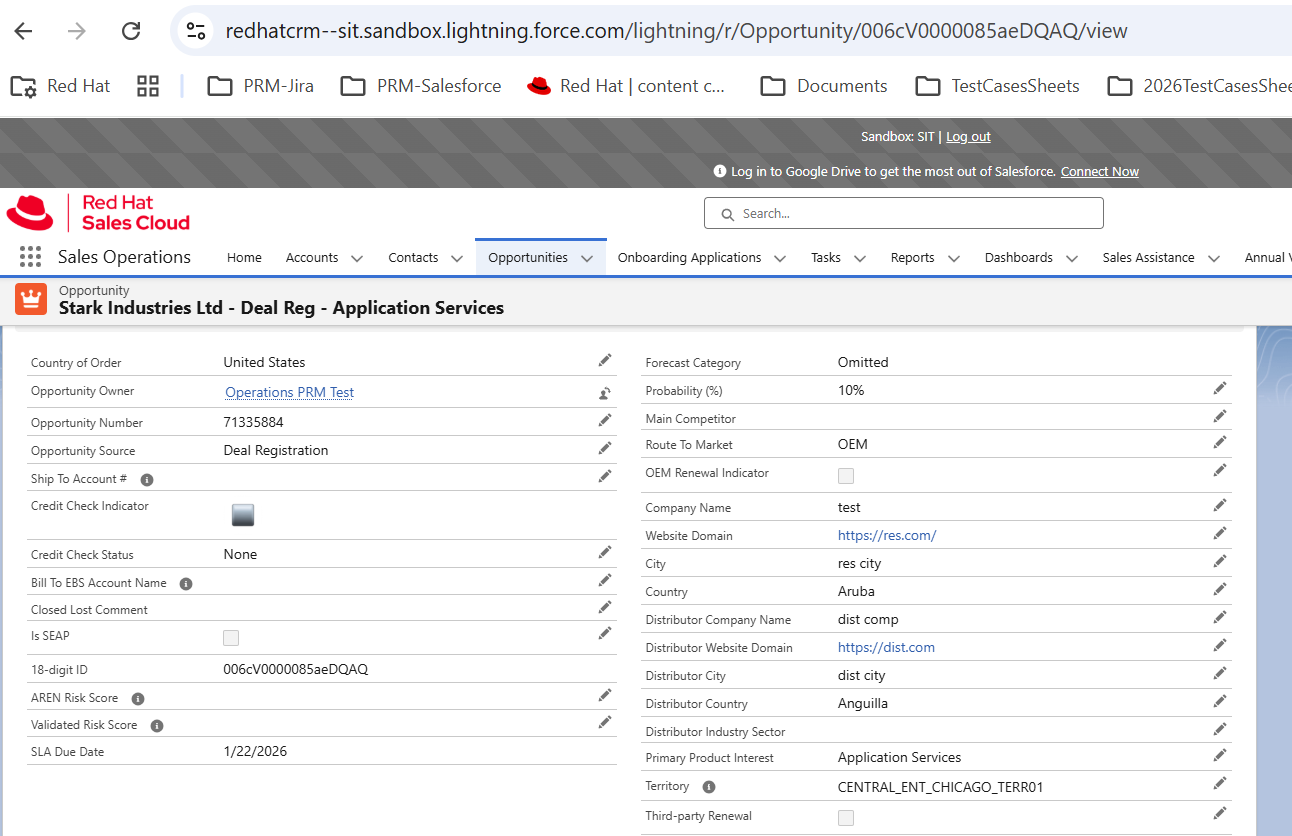
Task: Edit Validated Risk Score pencil icon
Action: tap(605, 722)
